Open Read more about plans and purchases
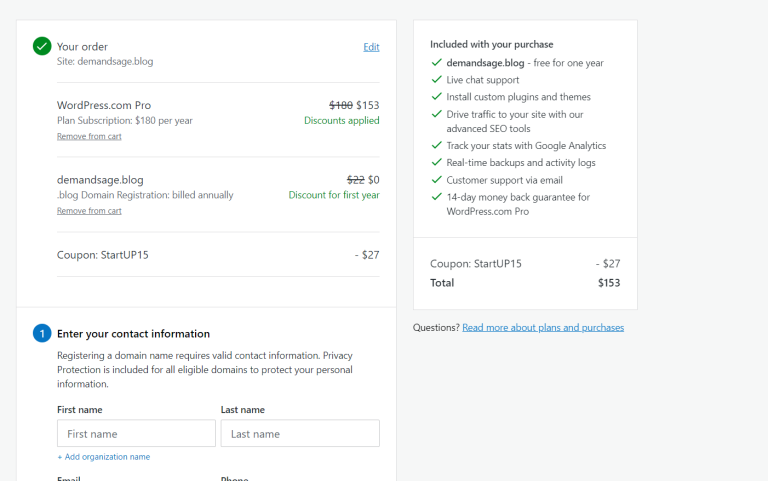 coord(543,327)
